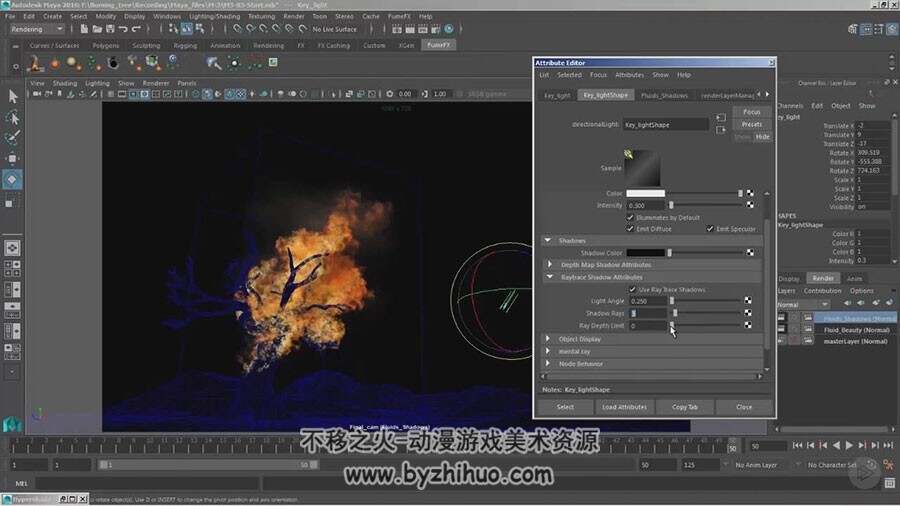
Task: Toggle visibility of Fluid_Beauty layer
Action: click(x=781, y=329)
